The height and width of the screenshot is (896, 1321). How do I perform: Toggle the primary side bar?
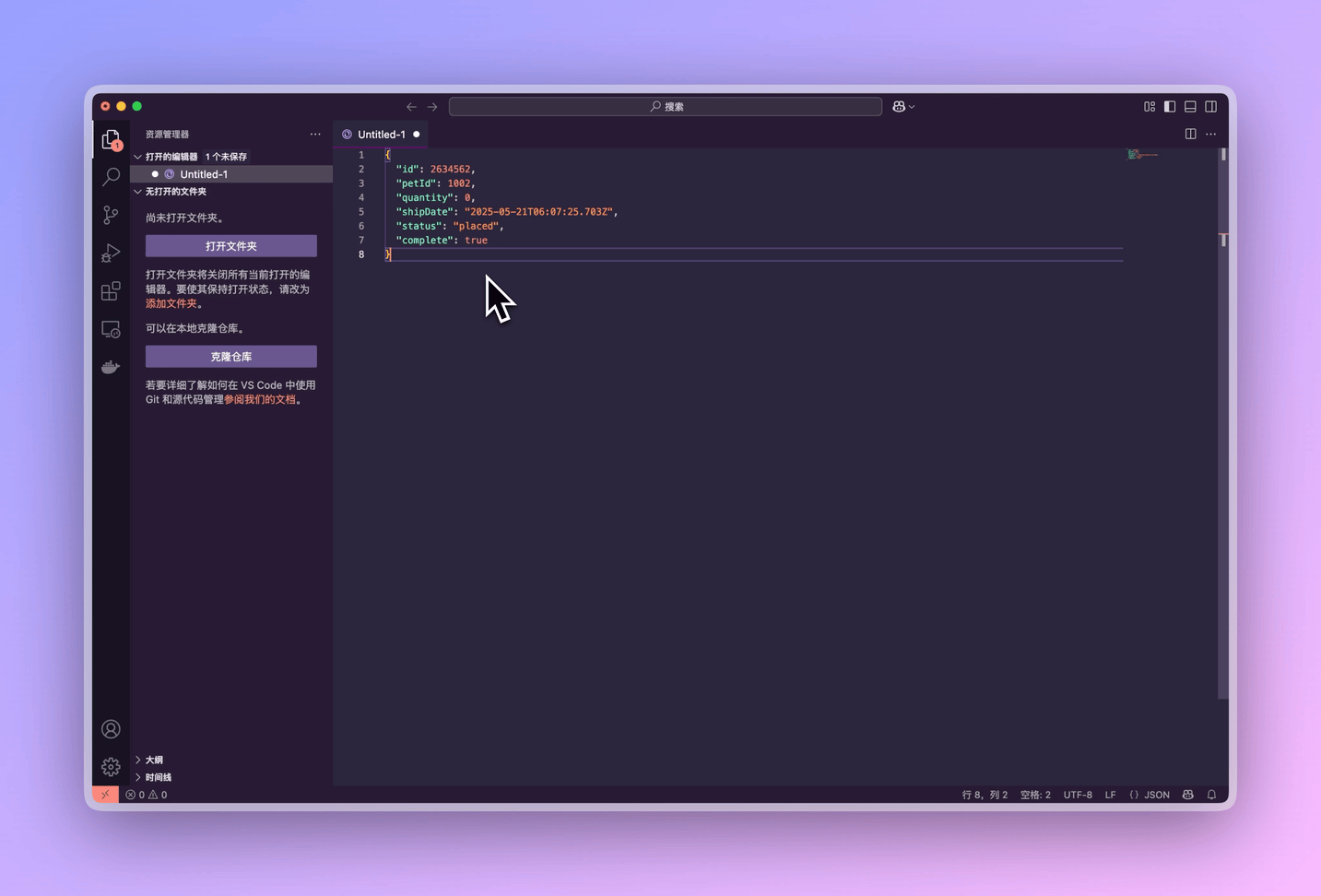click(1170, 107)
